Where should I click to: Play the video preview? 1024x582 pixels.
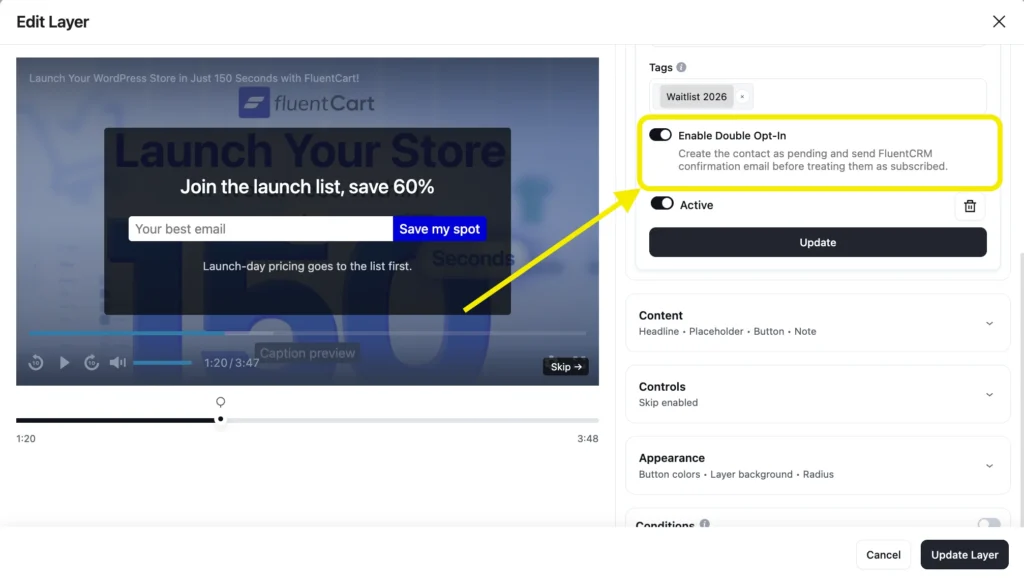click(x=64, y=363)
